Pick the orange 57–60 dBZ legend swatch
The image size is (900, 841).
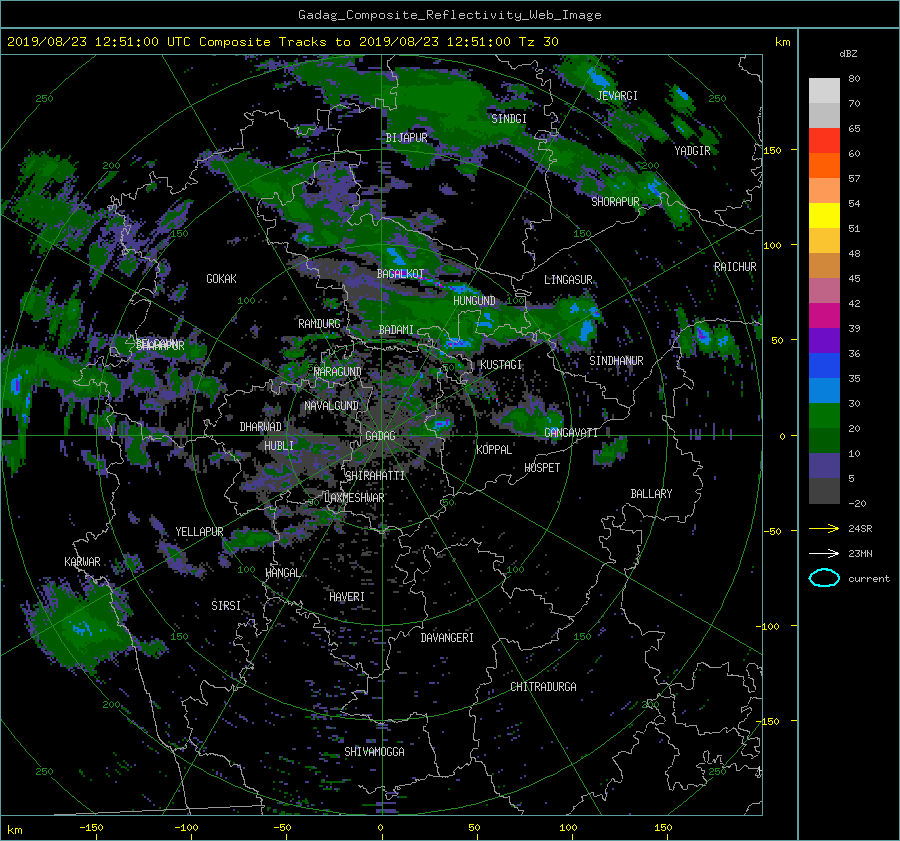point(824,165)
